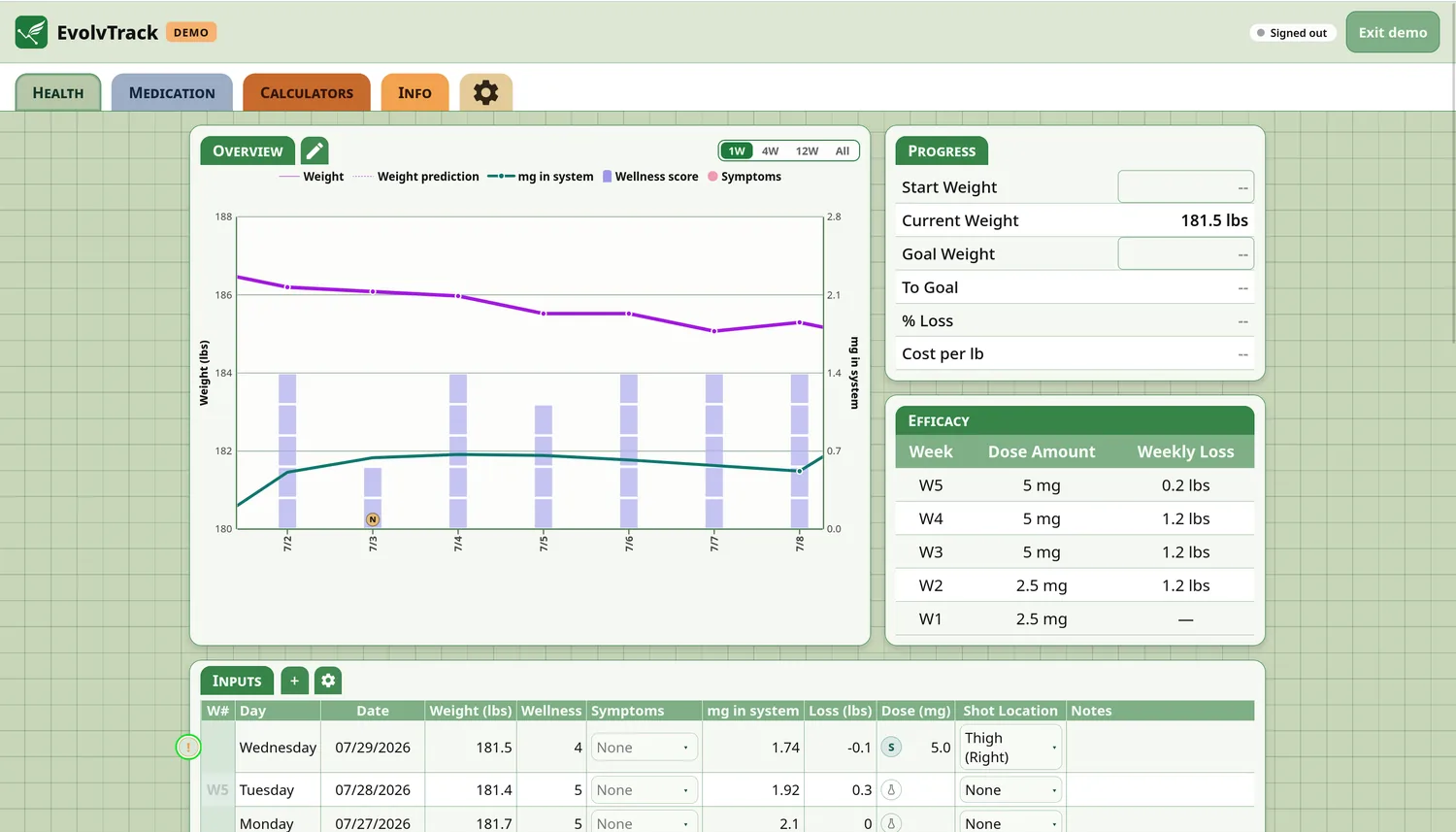Open the Symptoms dropdown for Monday
The image size is (1456, 832).
click(x=644, y=822)
